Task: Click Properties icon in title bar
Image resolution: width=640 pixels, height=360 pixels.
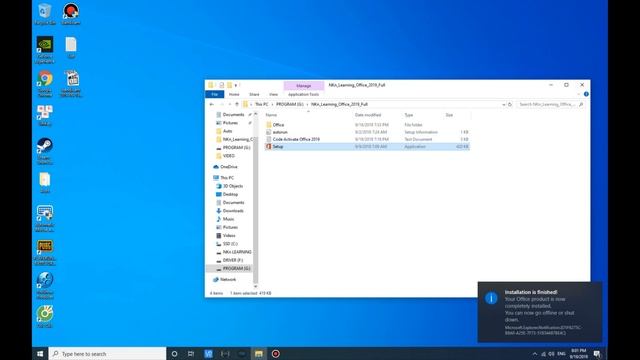Action: click(221, 85)
